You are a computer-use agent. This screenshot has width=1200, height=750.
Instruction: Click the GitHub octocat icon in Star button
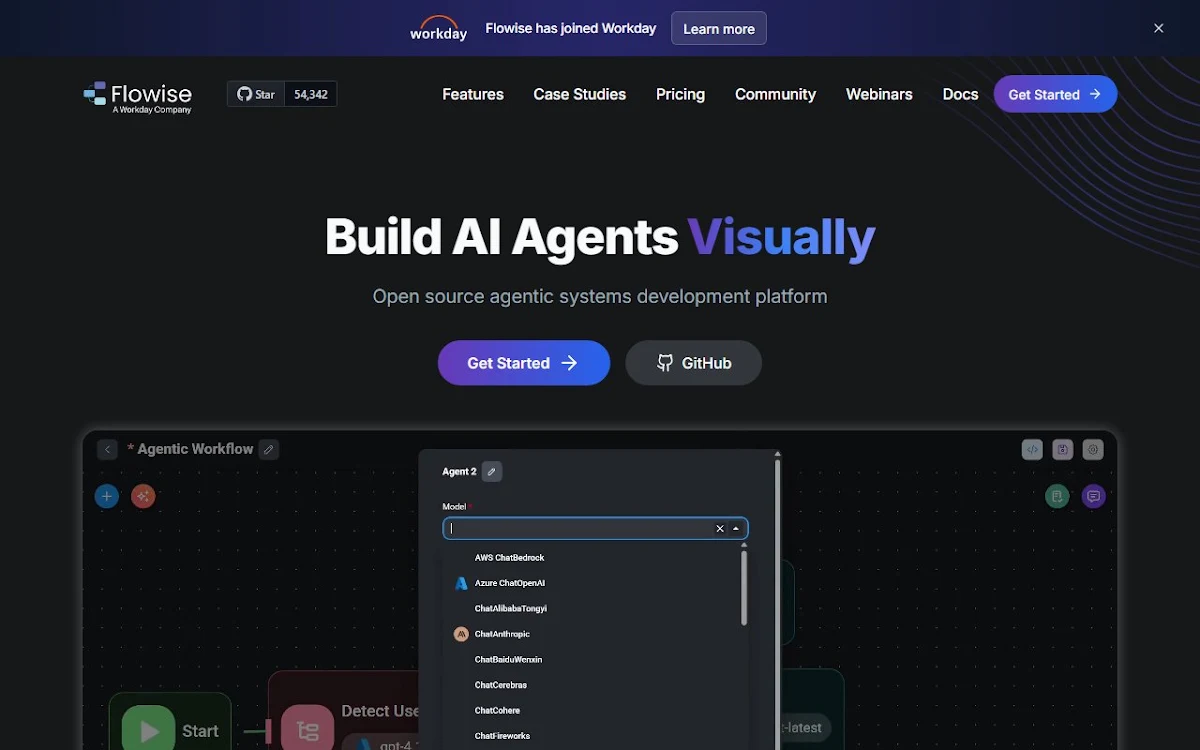[244, 94]
